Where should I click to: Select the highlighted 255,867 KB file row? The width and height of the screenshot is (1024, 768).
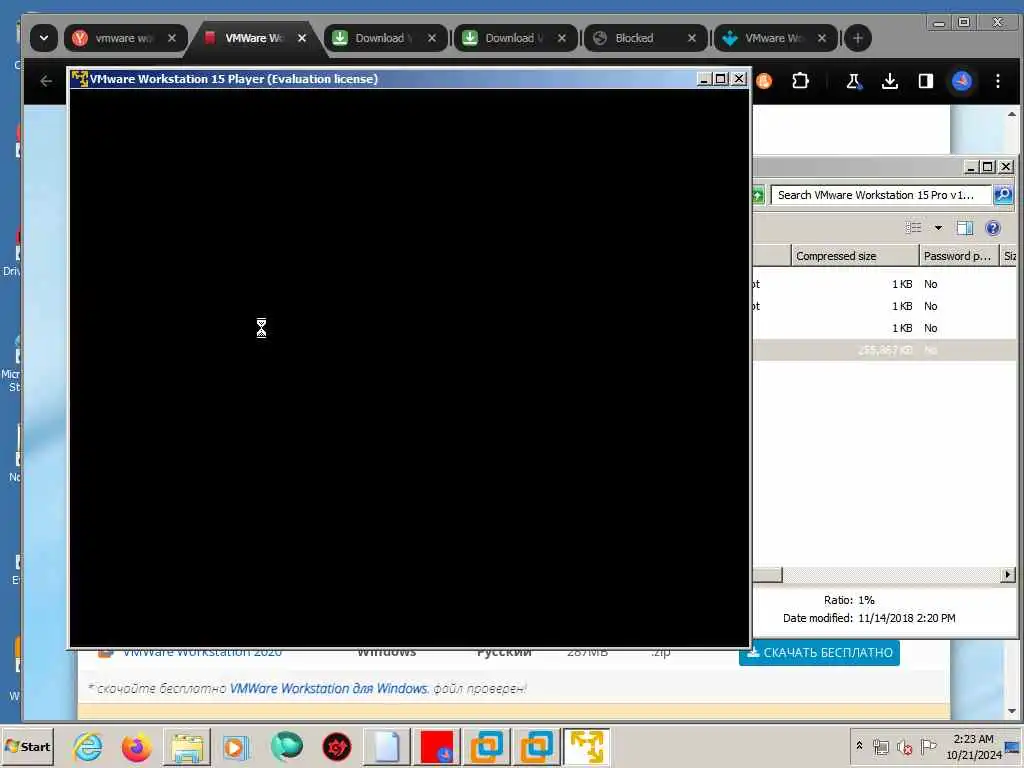pos(884,350)
